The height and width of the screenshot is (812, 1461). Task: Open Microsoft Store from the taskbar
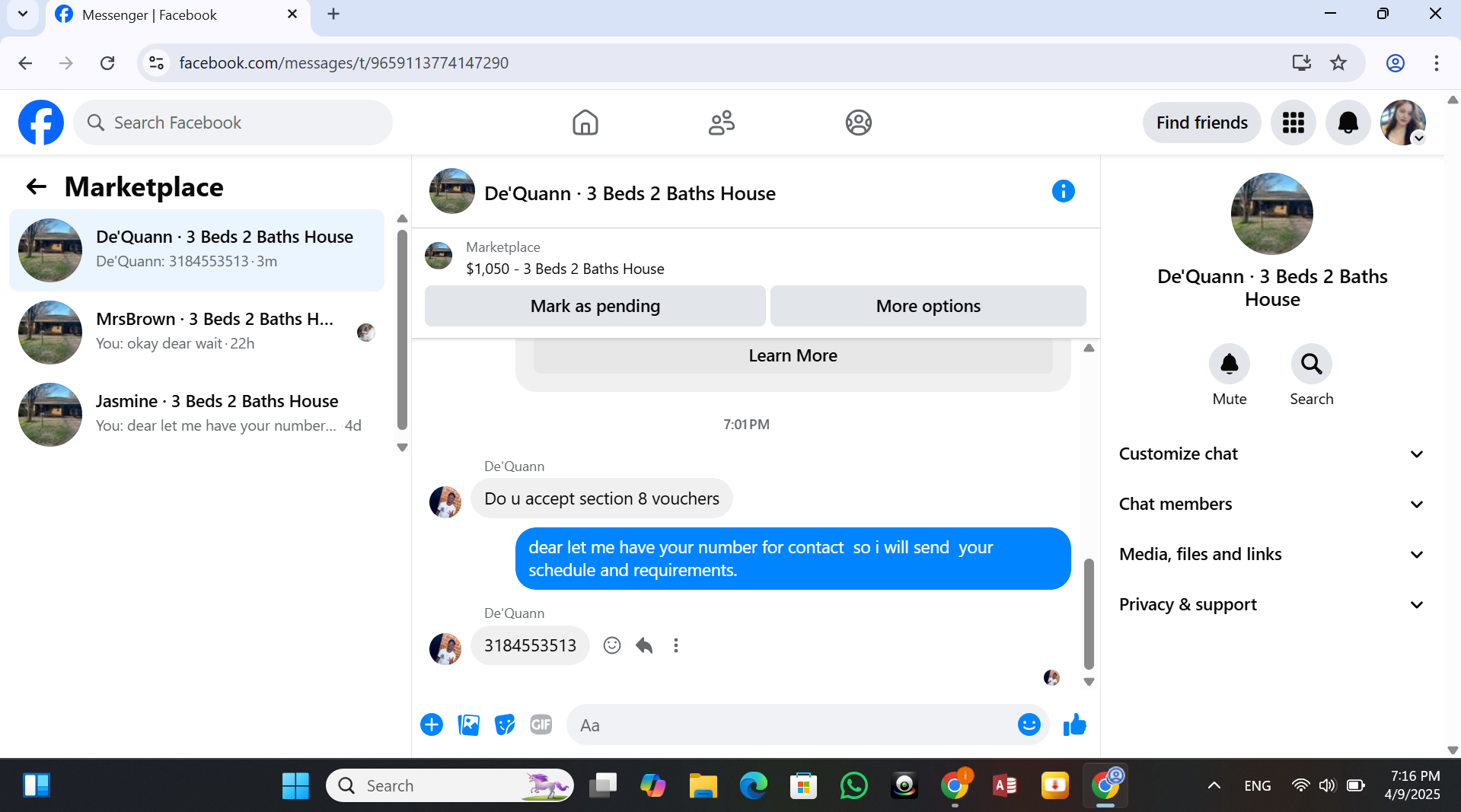tap(803, 785)
